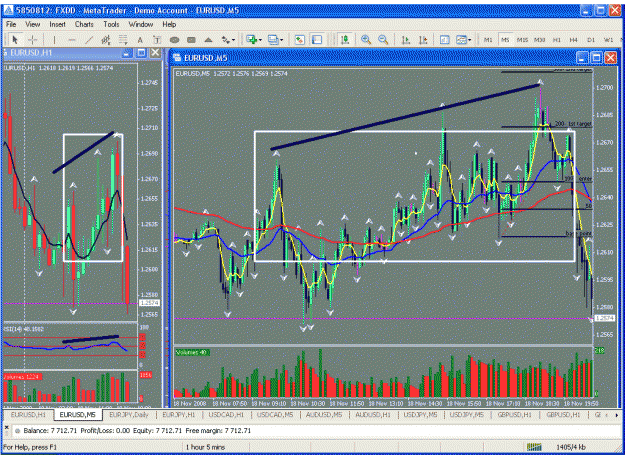The image size is (625, 455).
Task: Open the Tools menu
Action: [x=111, y=24]
